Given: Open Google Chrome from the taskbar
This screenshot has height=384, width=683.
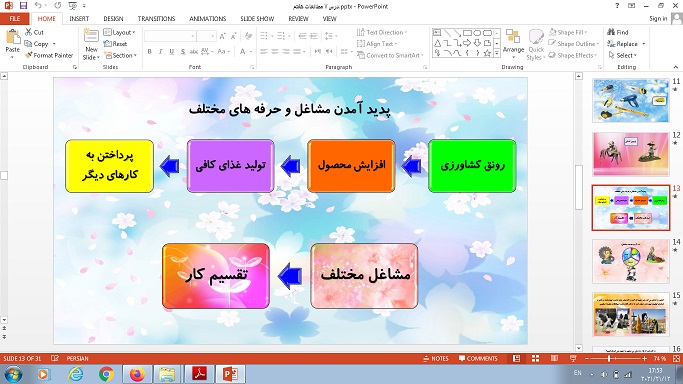Looking at the screenshot, I should pyautogui.click(x=106, y=374).
